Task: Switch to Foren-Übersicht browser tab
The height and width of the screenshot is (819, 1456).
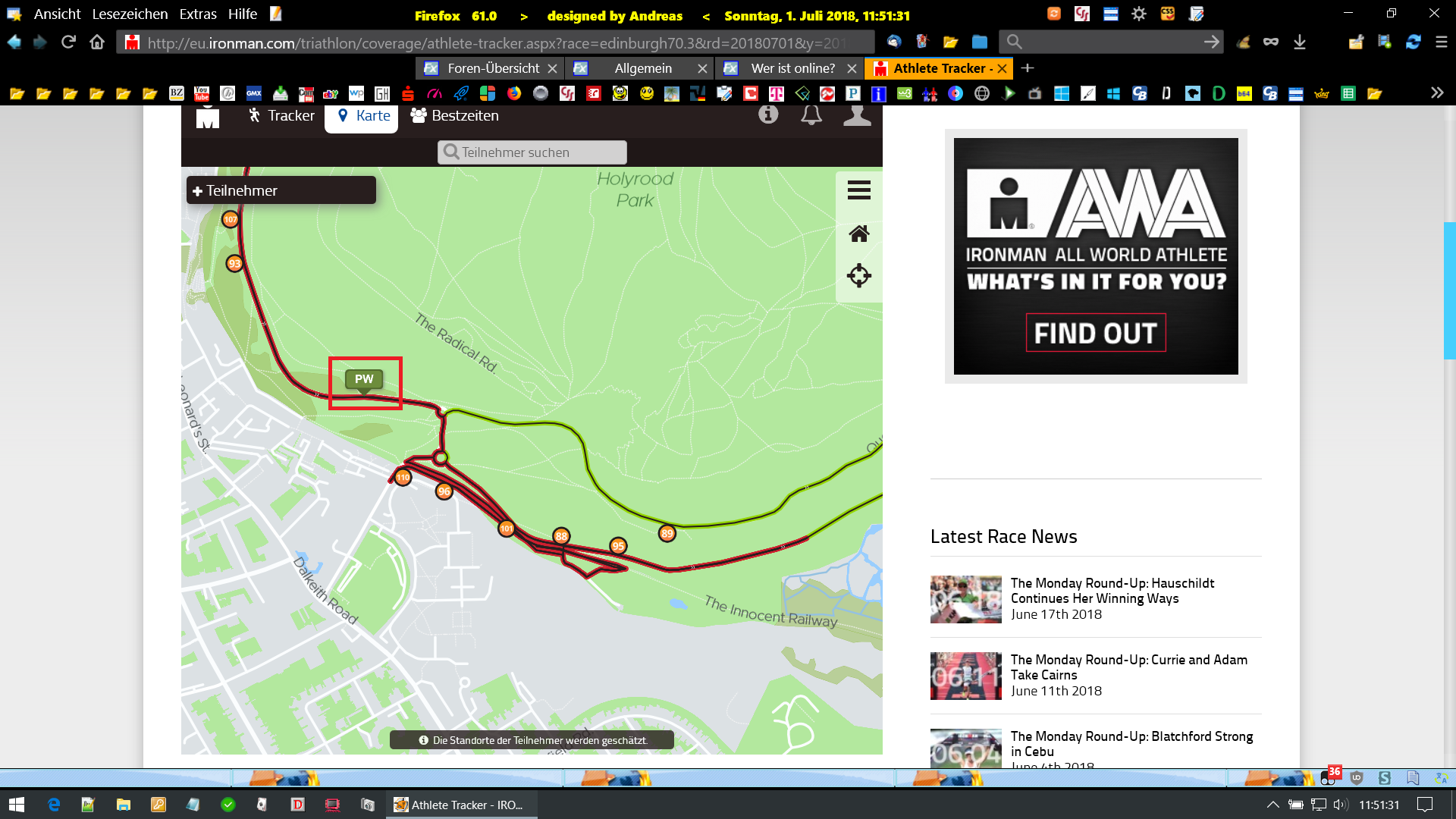Action: coord(491,68)
